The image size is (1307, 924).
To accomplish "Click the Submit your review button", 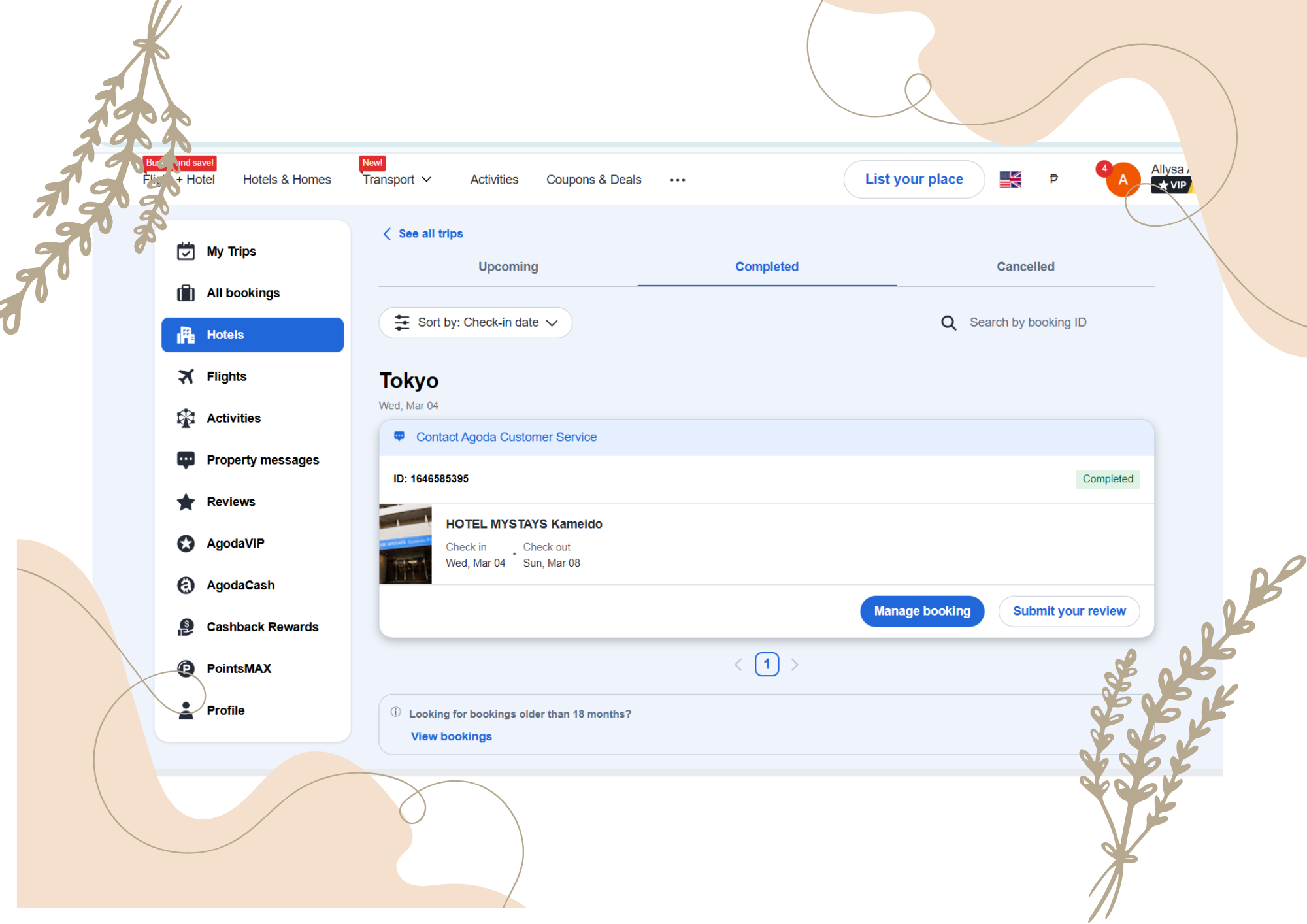I will 1069,611.
